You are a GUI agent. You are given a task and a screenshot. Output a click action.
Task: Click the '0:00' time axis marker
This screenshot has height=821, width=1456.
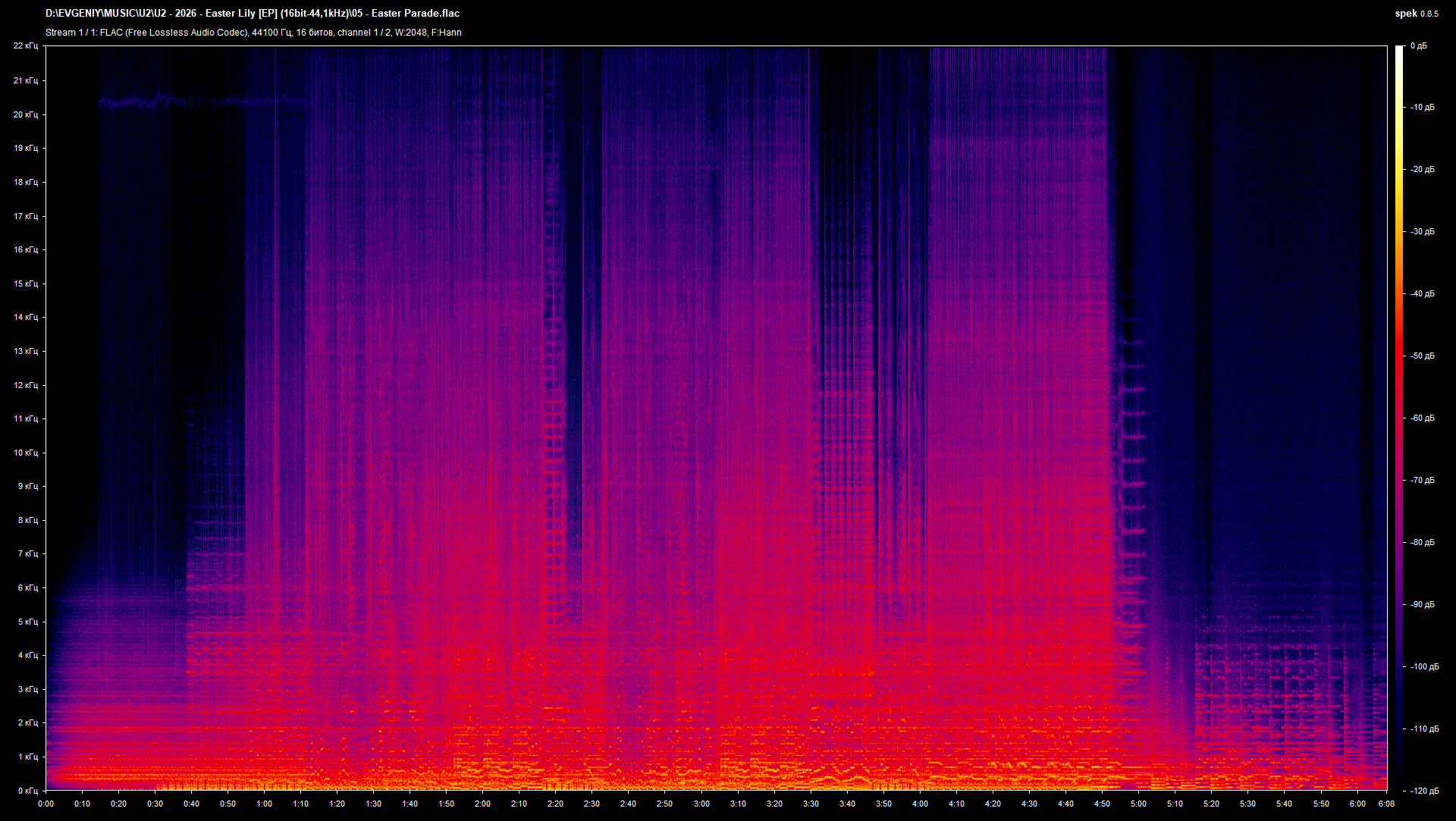[x=46, y=804]
